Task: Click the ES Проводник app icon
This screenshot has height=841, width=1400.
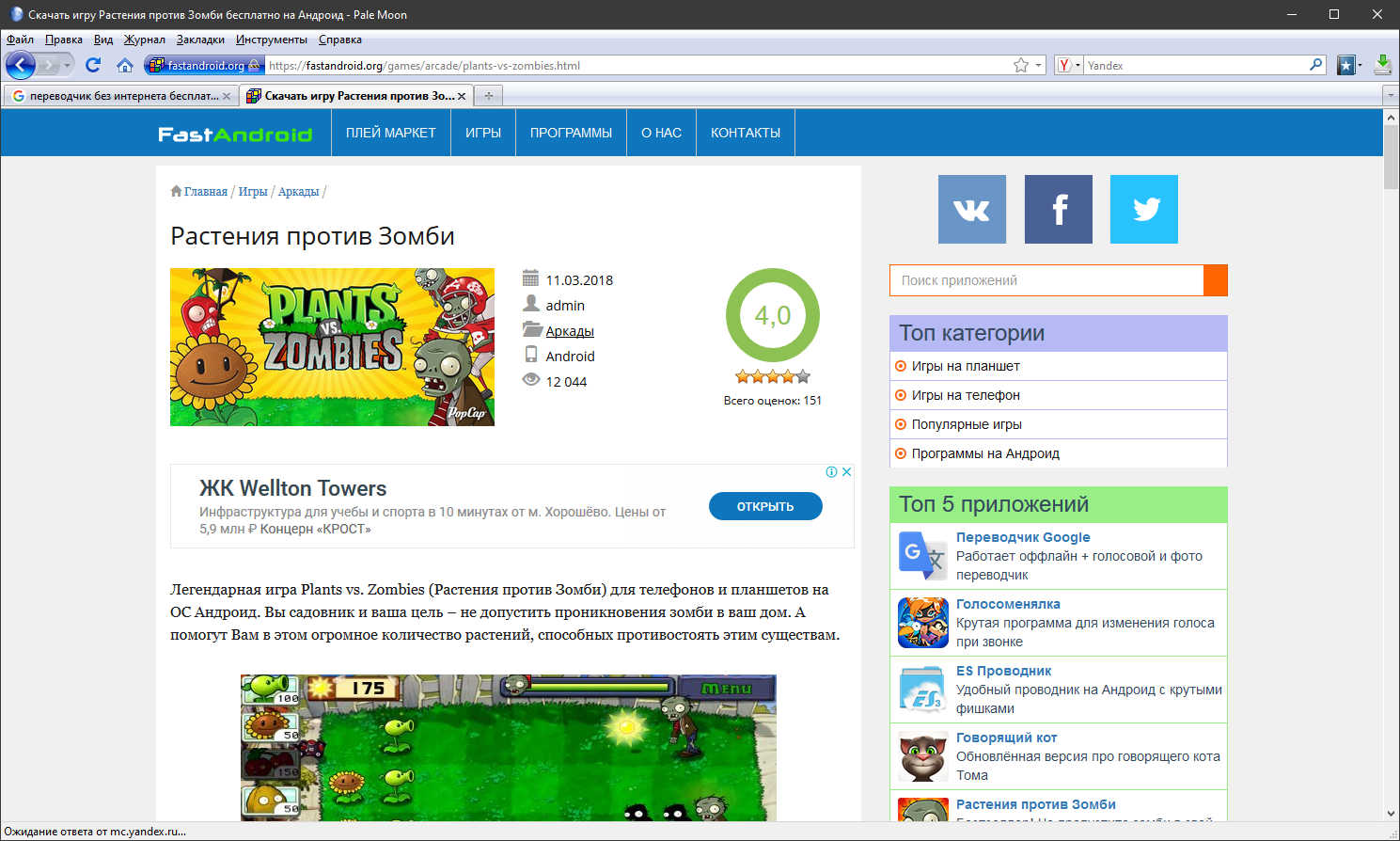Action: (923, 690)
